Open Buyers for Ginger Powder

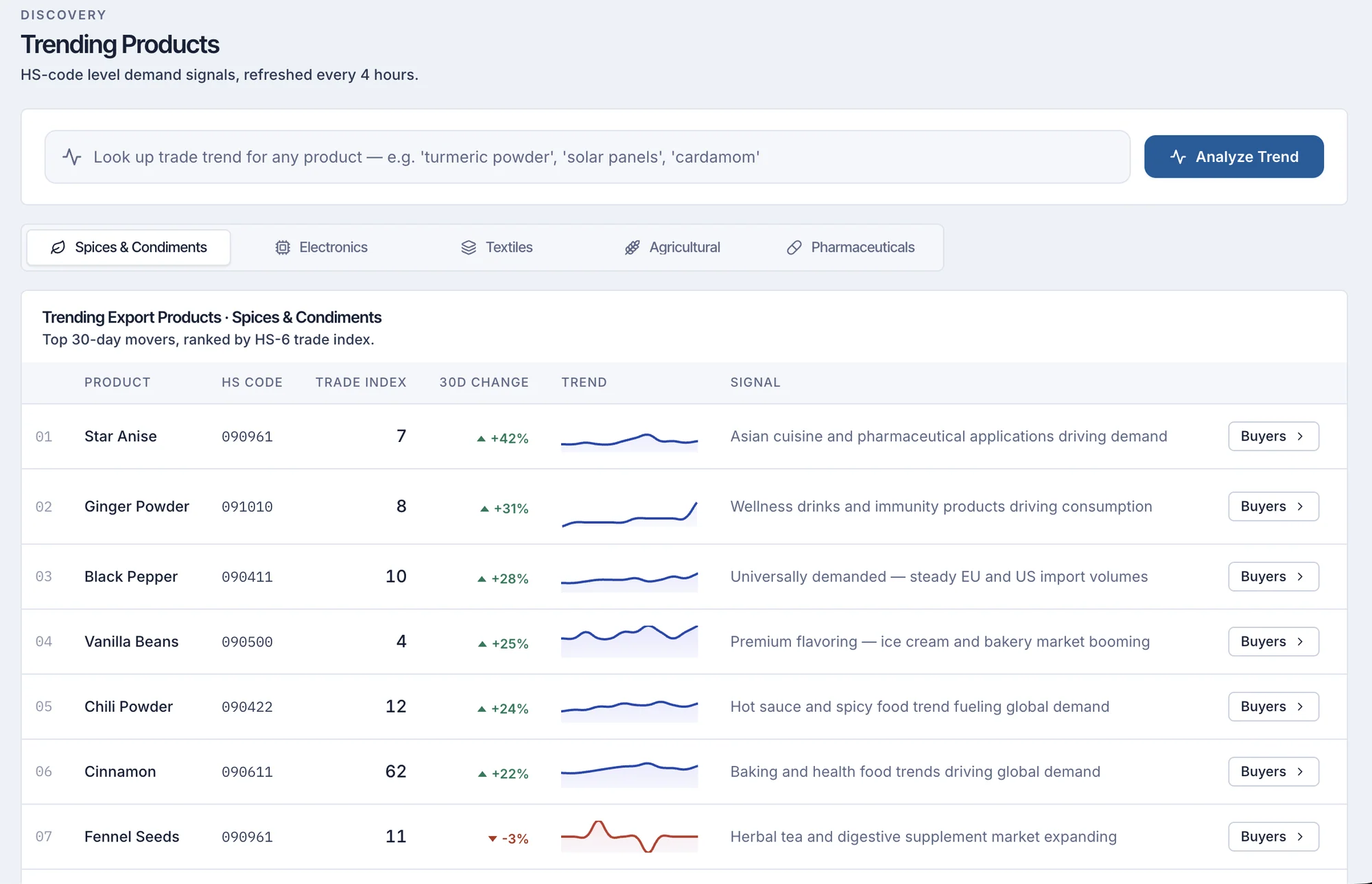(1273, 507)
